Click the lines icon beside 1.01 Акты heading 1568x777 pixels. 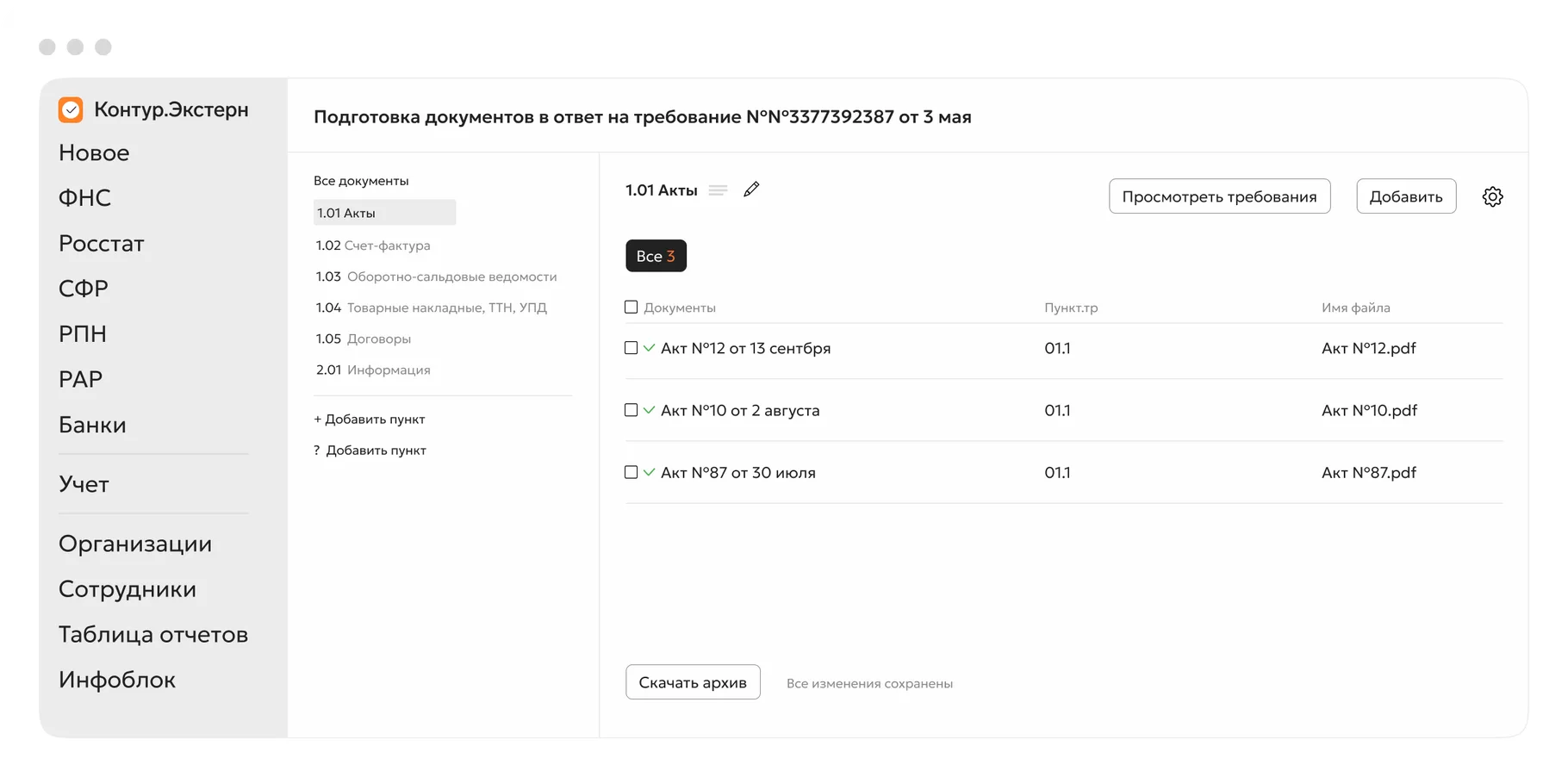718,190
